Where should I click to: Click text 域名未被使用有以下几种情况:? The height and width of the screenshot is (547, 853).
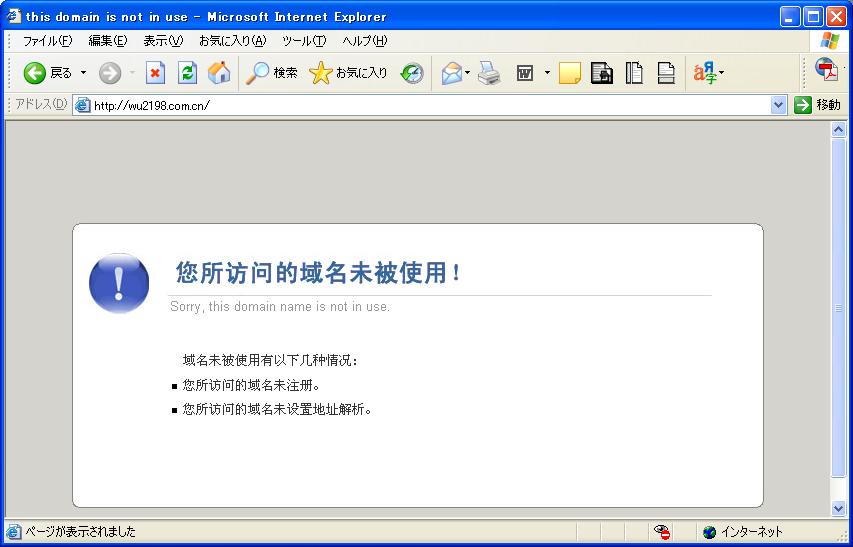pos(270,360)
